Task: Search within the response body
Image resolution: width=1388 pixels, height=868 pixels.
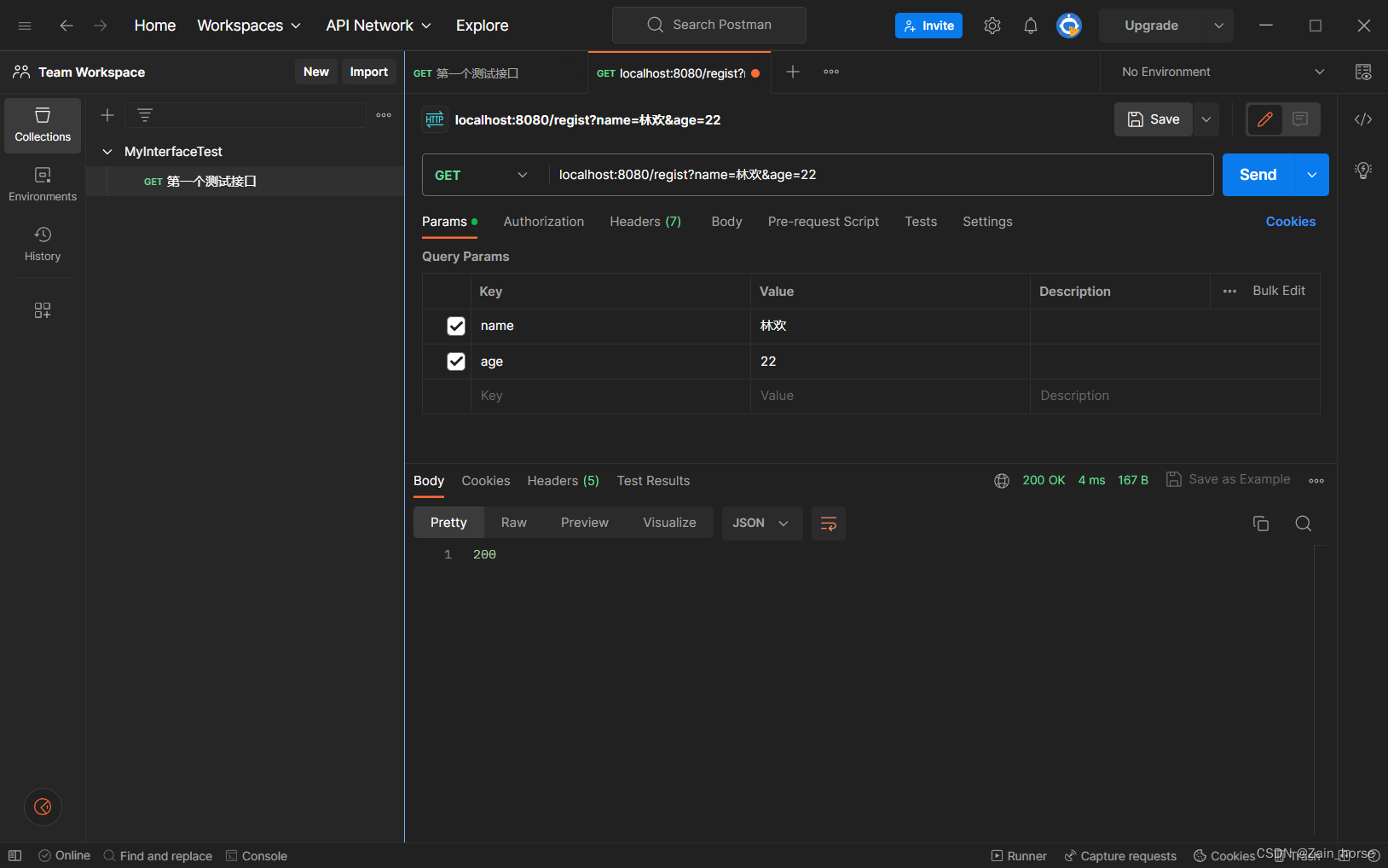Action: [x=1303, y=524]
